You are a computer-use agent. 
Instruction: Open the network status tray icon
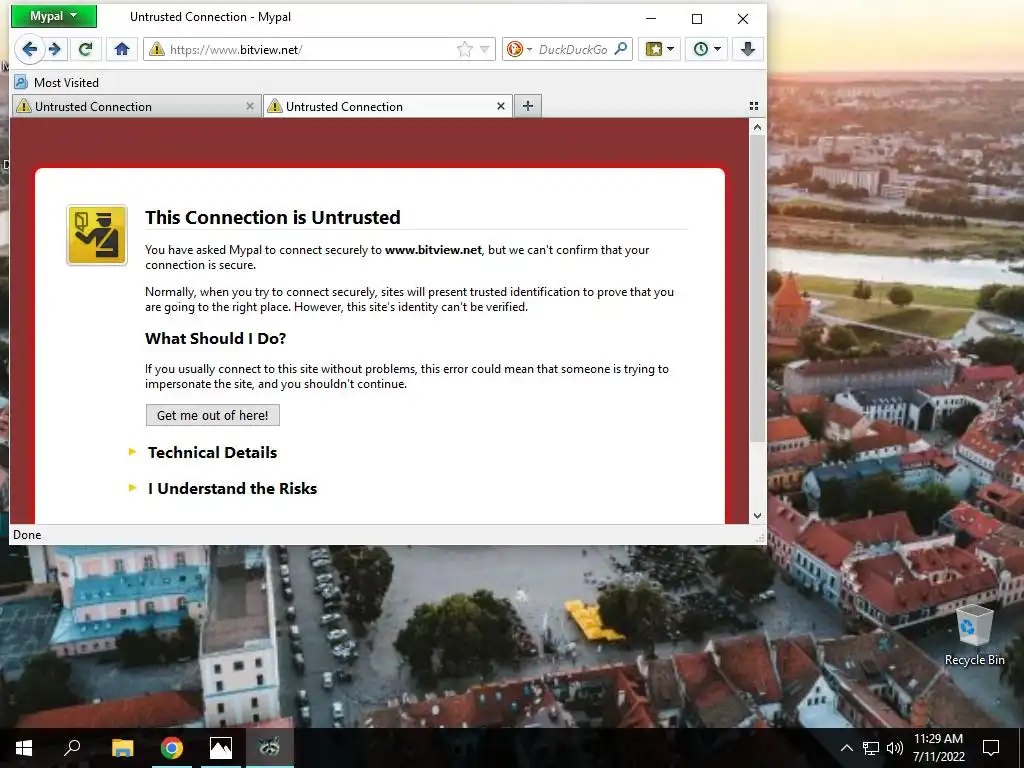pos(871,748)
